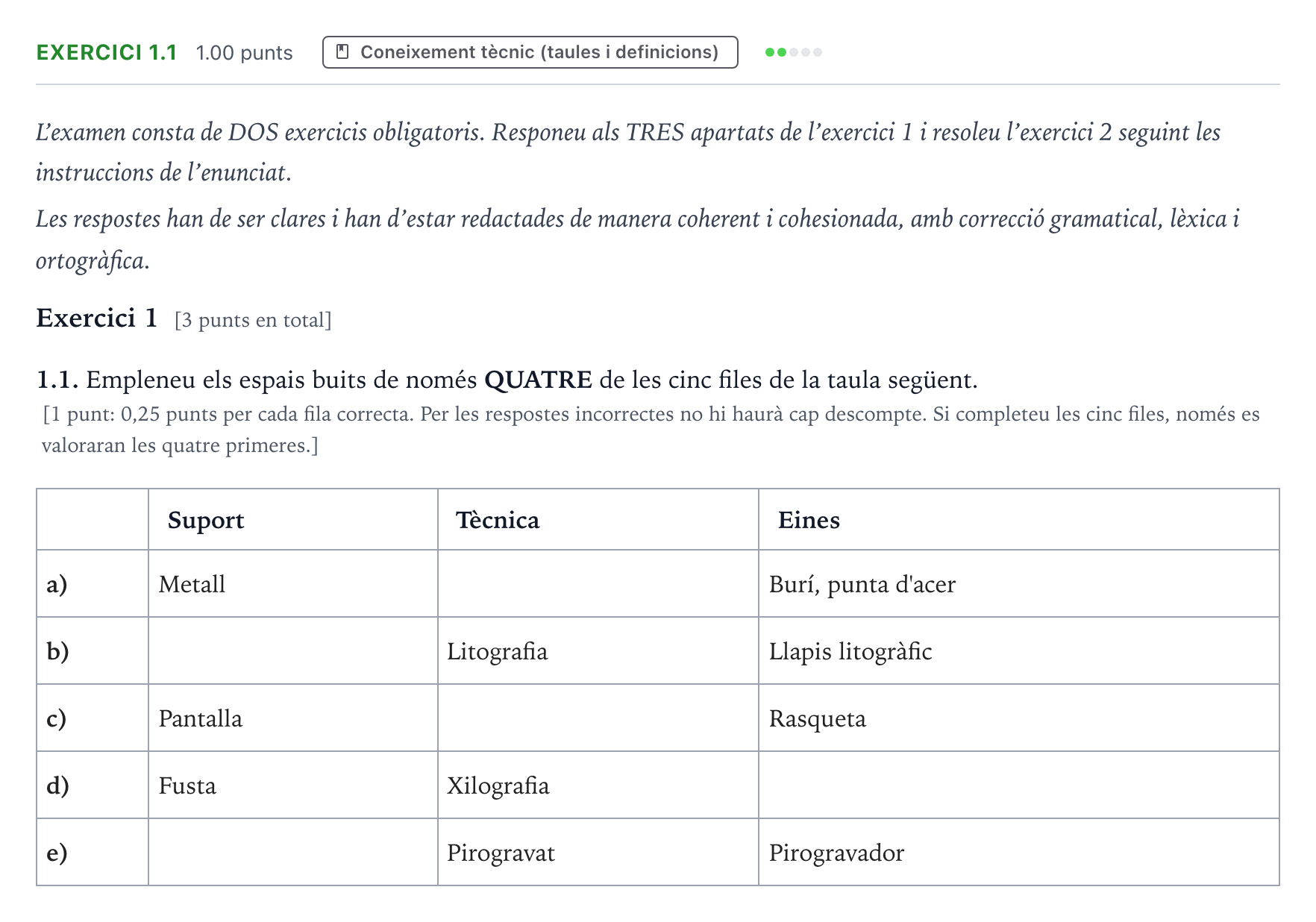This screenshot has height=922, width=1316.
Task: Click the 1.00 punts score label
Action: (244, 53)
